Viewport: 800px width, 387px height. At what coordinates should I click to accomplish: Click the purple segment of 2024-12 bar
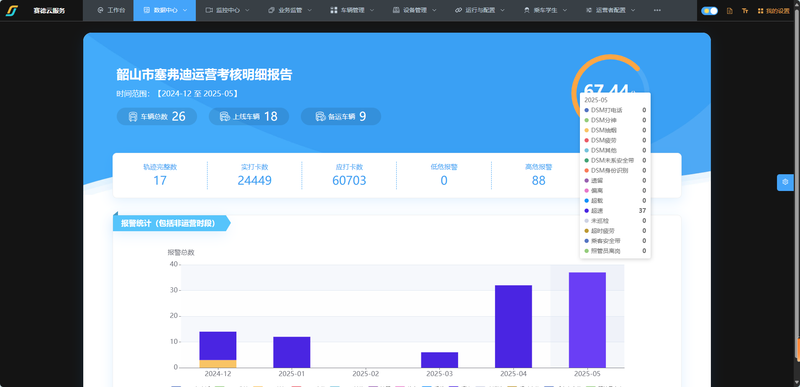coord(218,346)
